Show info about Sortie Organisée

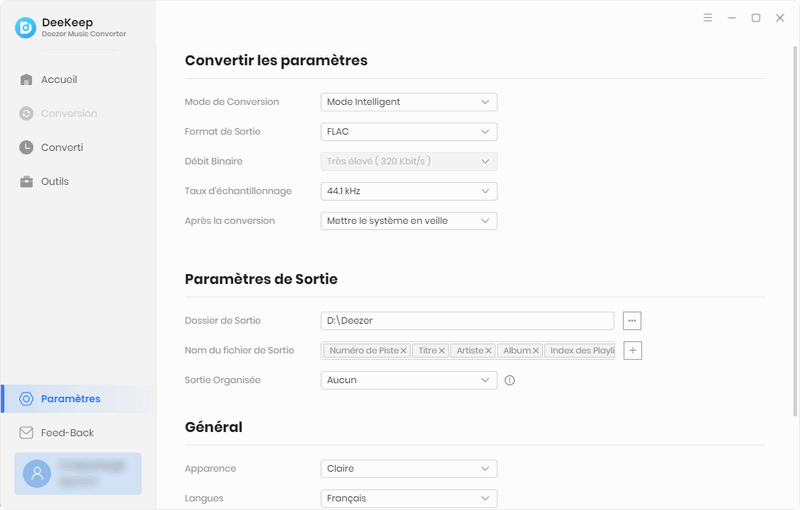(510, 381)
